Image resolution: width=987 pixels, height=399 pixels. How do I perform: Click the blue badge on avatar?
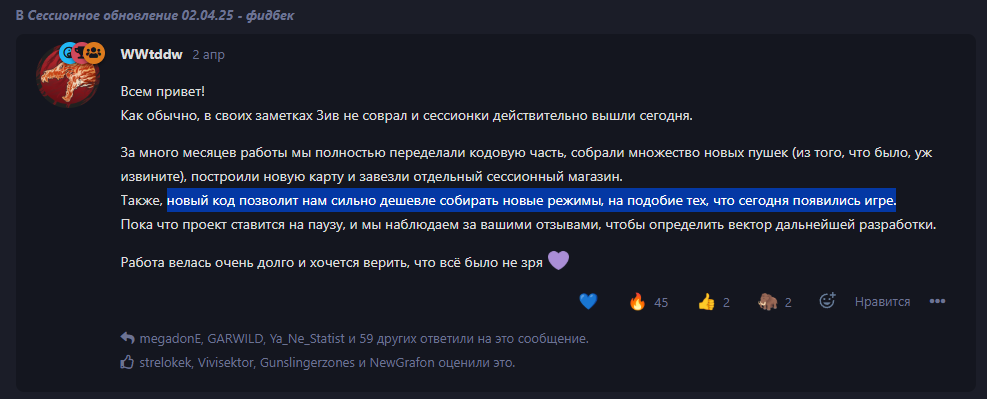click(x=65, y=53)
